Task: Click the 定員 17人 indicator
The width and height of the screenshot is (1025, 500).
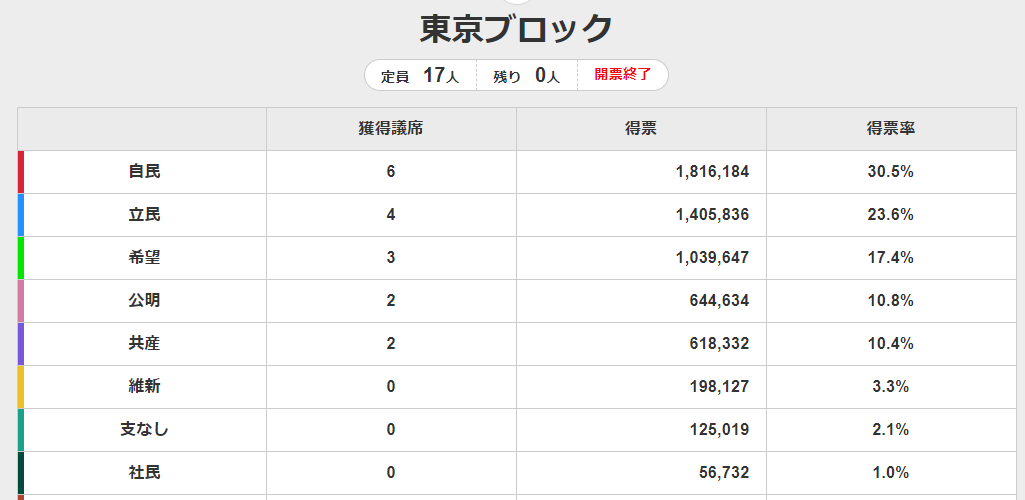Action: pos(420,75)
